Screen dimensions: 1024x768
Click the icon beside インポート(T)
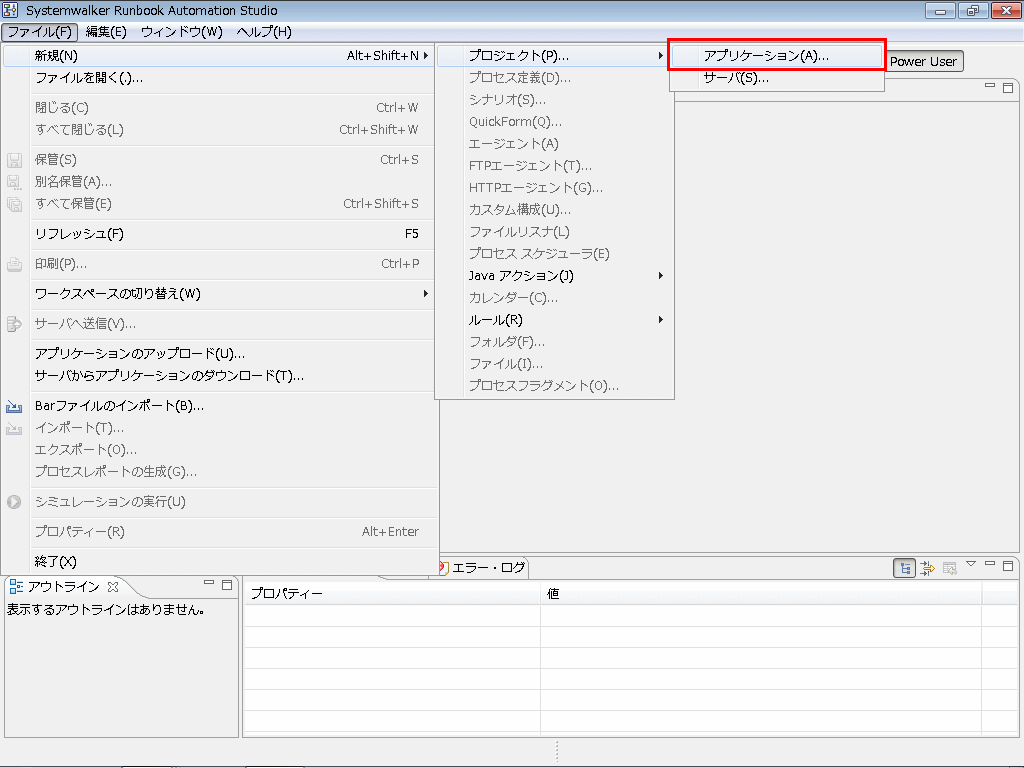(x=14, y=428)
